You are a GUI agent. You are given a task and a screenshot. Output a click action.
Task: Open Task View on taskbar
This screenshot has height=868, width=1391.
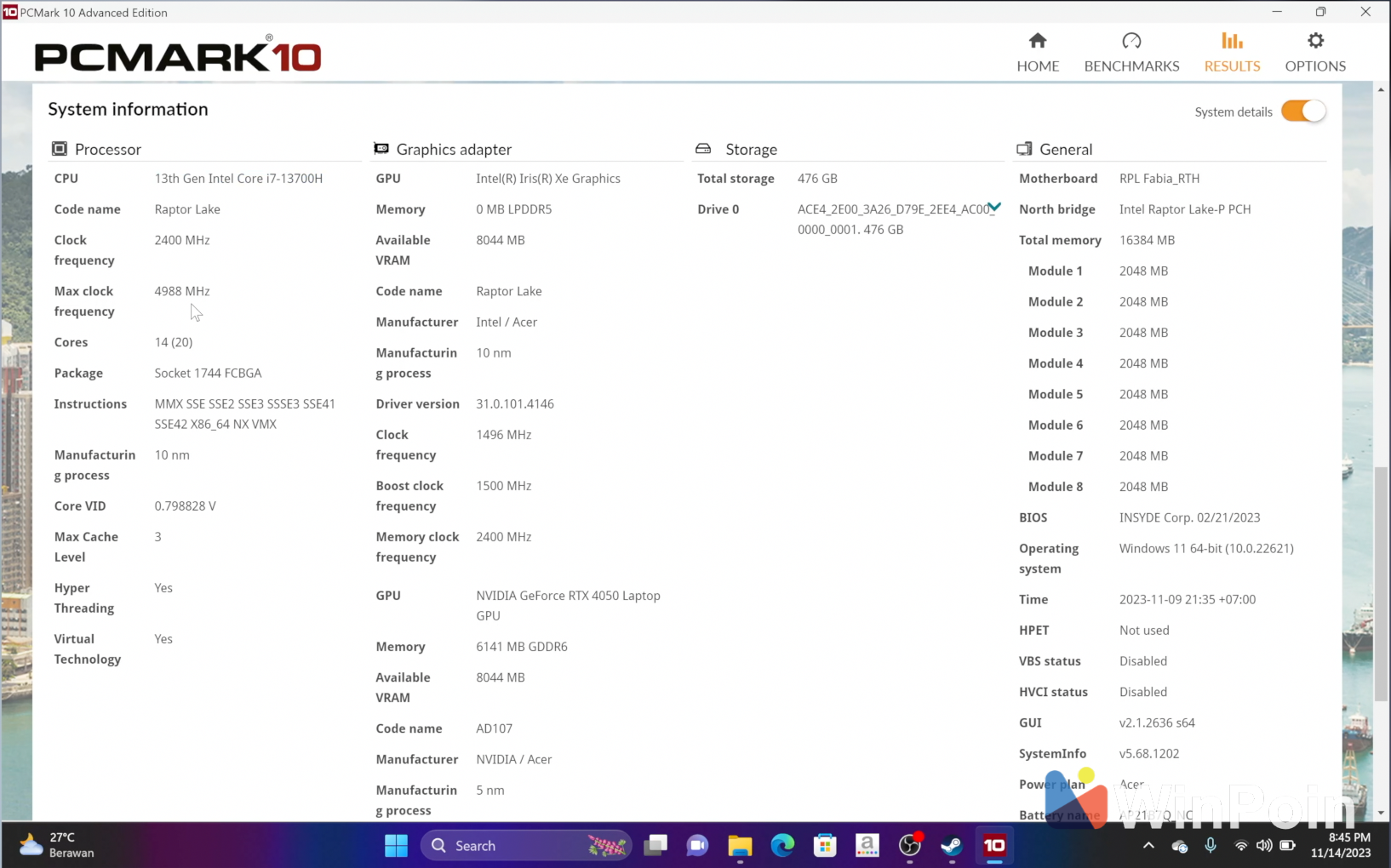[655, 846]
